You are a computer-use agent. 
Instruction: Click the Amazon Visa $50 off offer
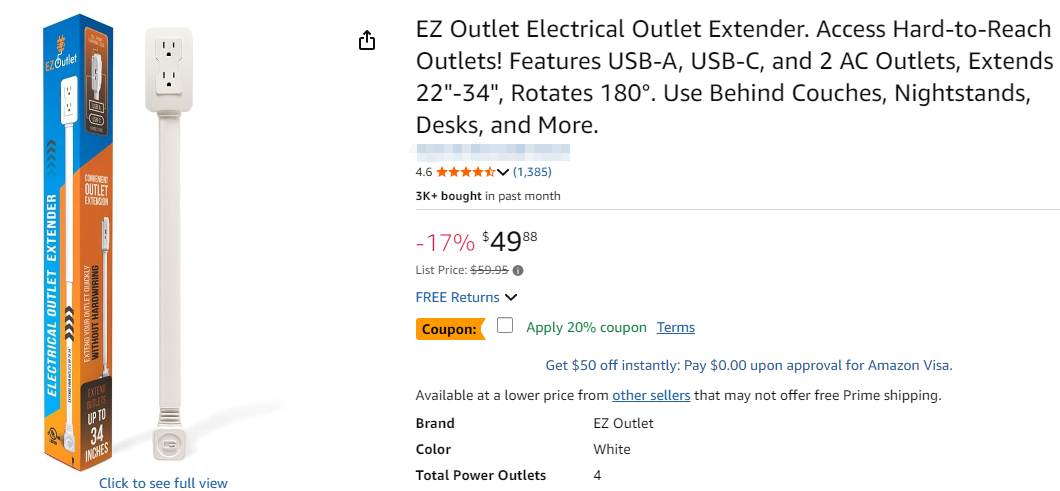pyautogui.click(x=748, y=365)
